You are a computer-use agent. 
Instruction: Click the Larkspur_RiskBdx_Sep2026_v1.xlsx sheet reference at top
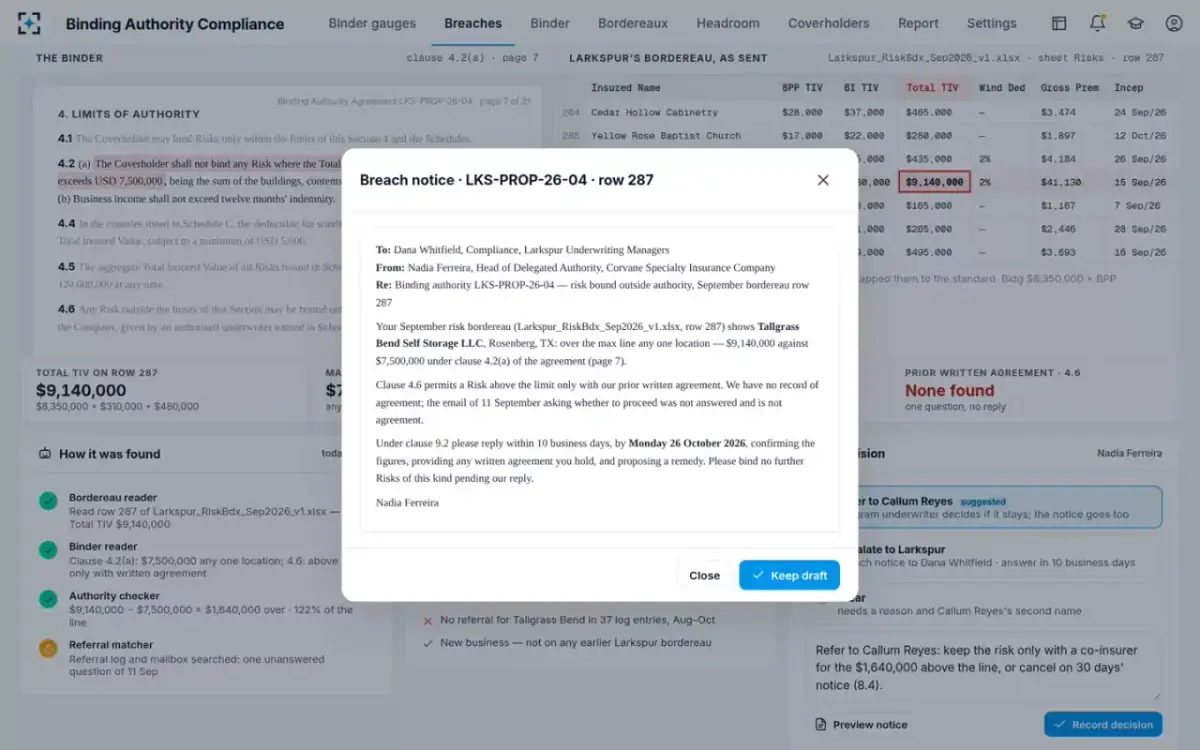coord(996,58)
